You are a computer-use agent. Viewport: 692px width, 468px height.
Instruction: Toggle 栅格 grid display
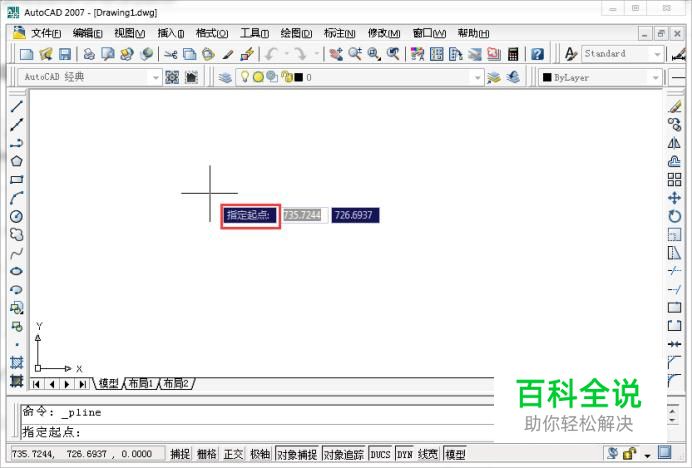tap(207, 454)
